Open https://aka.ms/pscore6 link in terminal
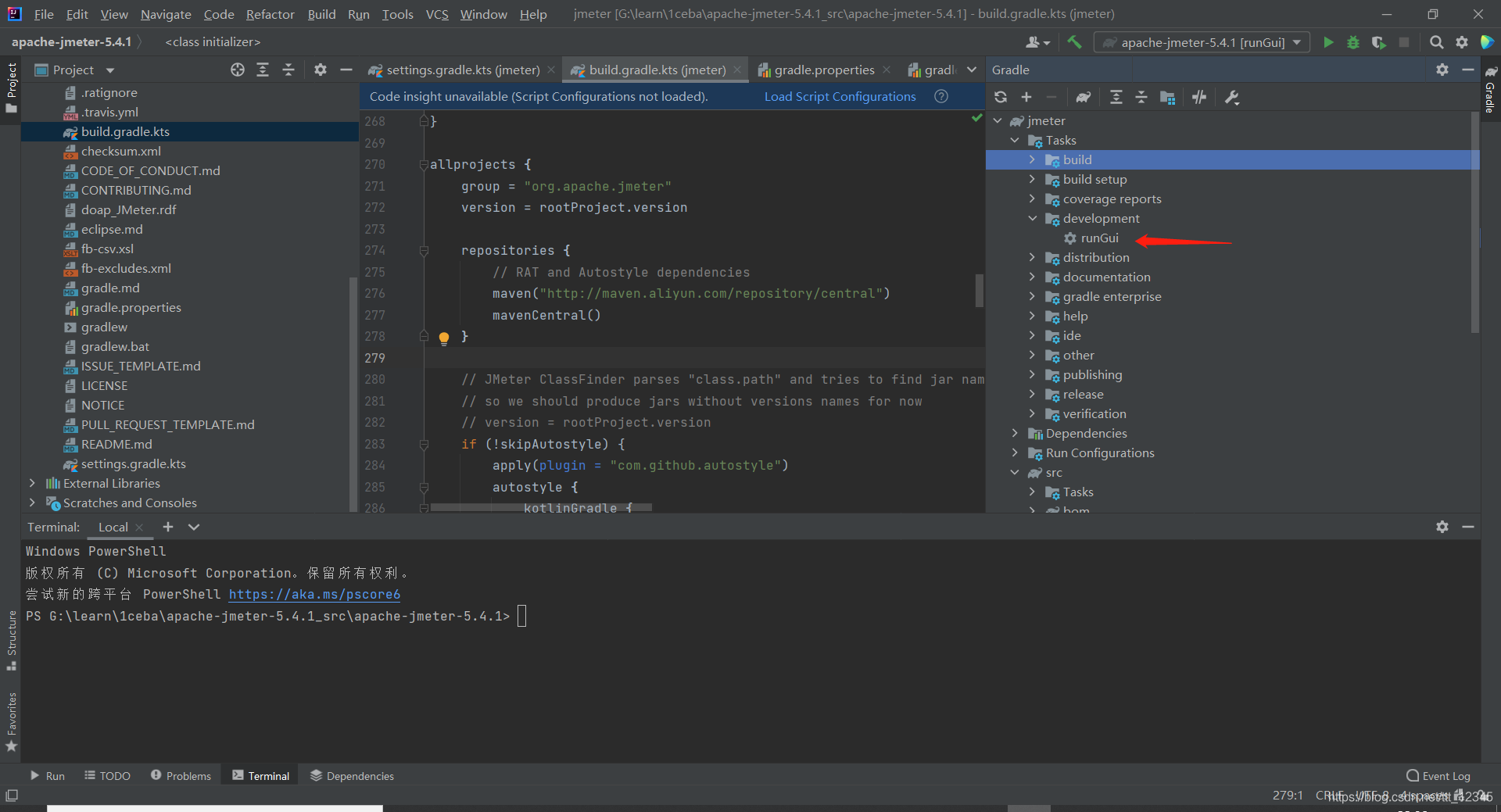The height and width of the screenshot is (812, 1501). click(314, 594)
